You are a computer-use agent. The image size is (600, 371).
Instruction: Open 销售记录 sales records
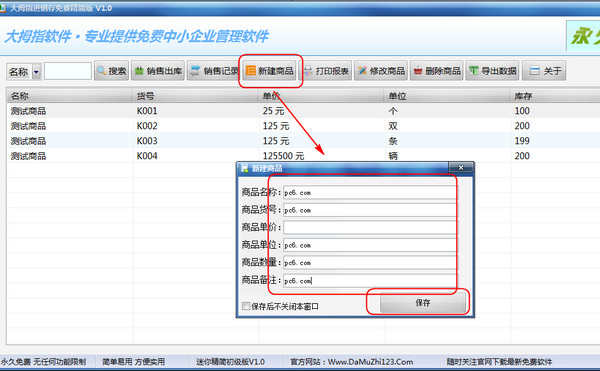click(214, 71)
